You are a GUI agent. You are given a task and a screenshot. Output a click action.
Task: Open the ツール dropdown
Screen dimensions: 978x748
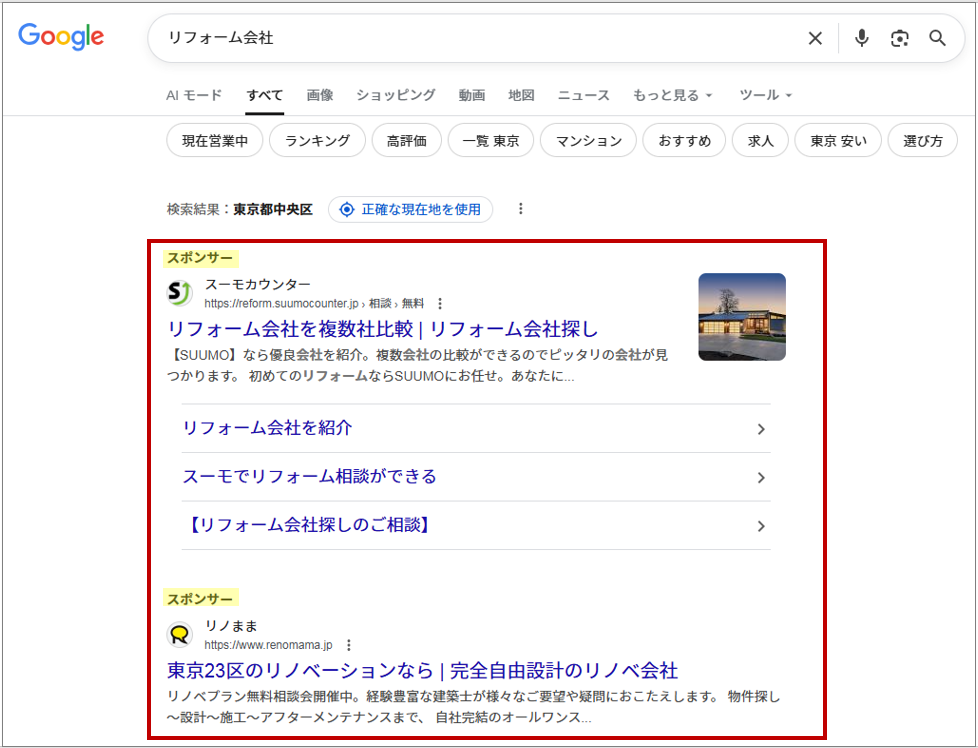point(764,95)
